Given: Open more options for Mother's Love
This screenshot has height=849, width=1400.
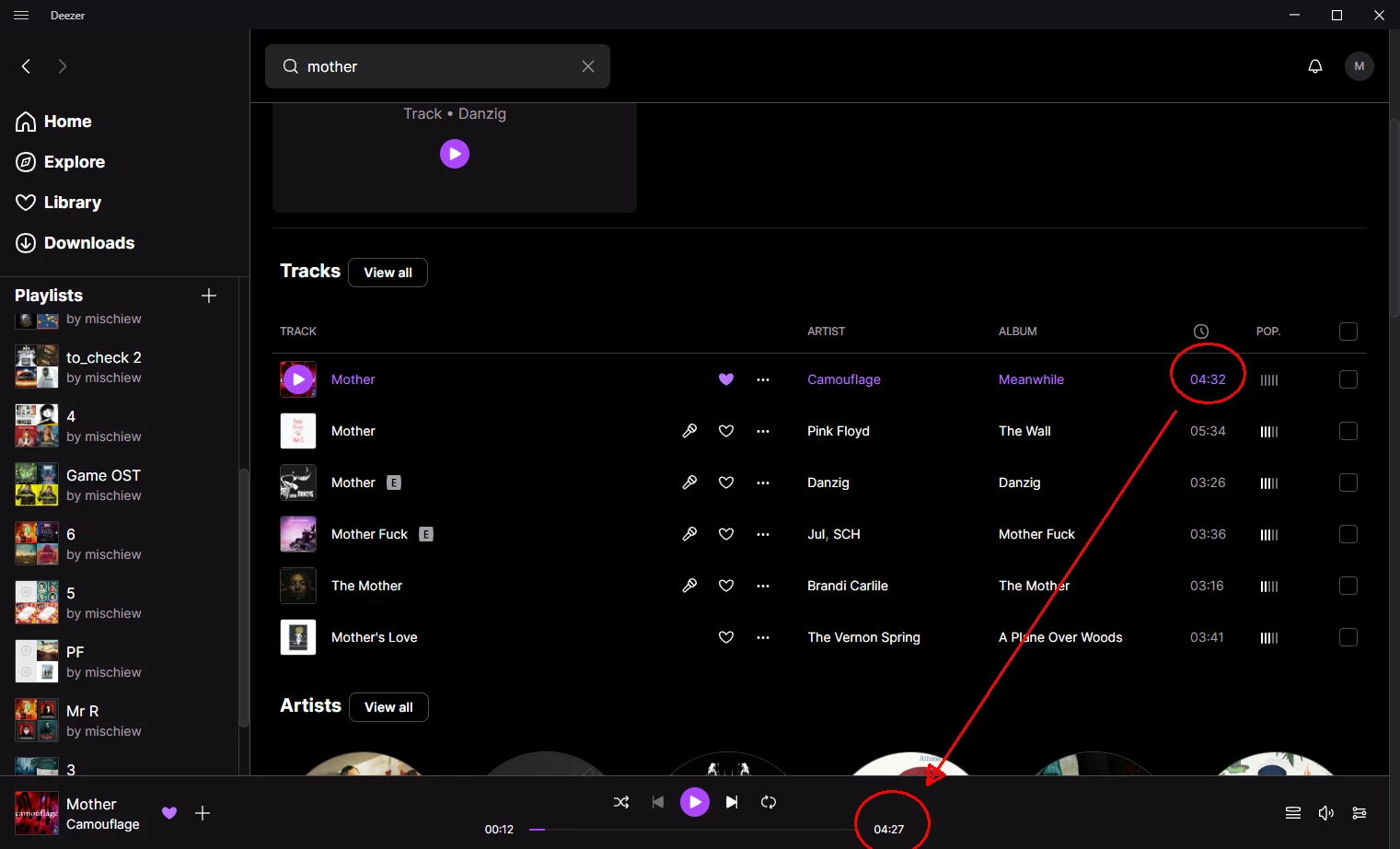Looking at the screenshot, I should tap(763, 637).
